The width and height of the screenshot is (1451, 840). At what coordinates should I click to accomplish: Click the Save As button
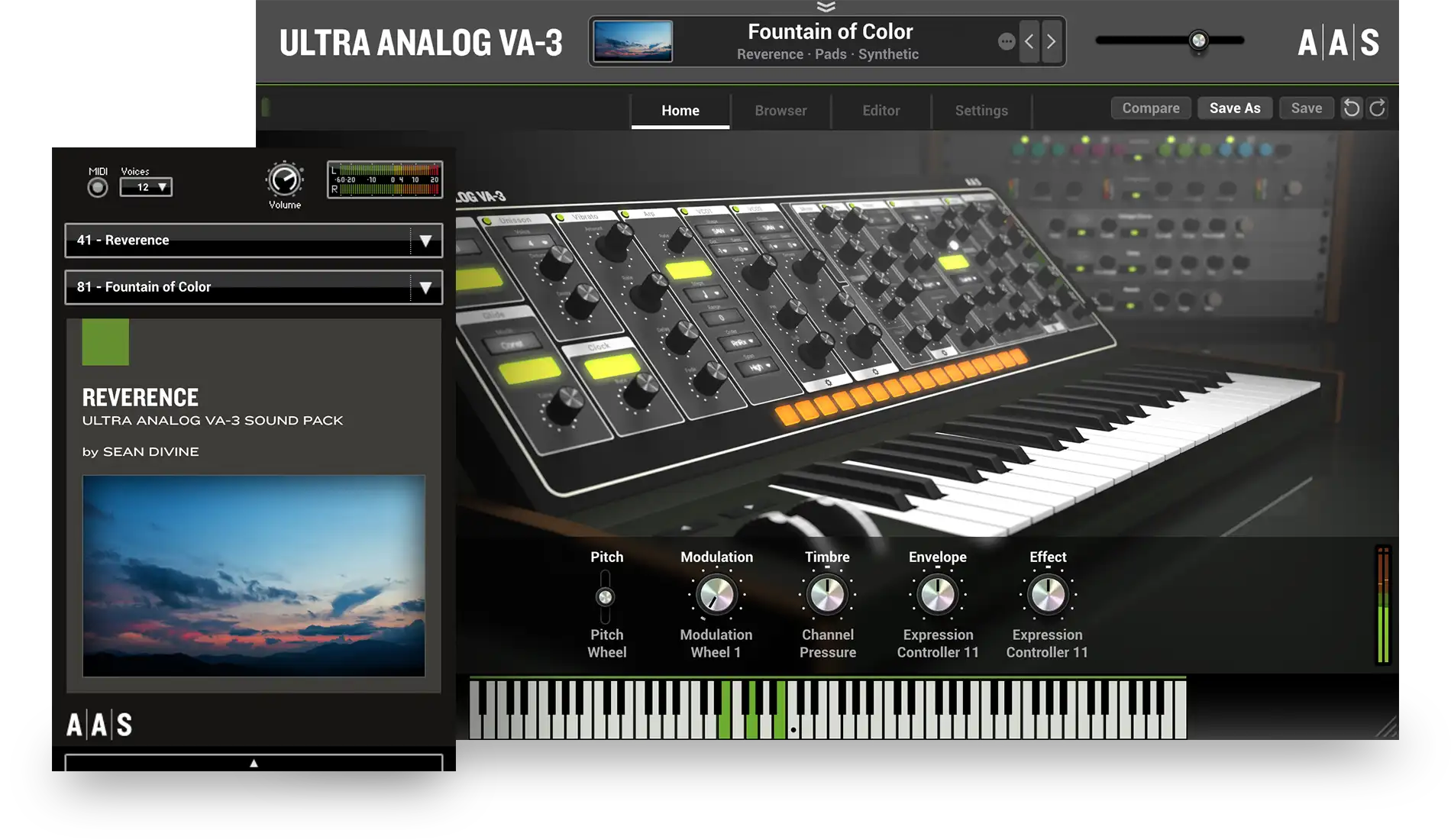[x=1234, y=108]
